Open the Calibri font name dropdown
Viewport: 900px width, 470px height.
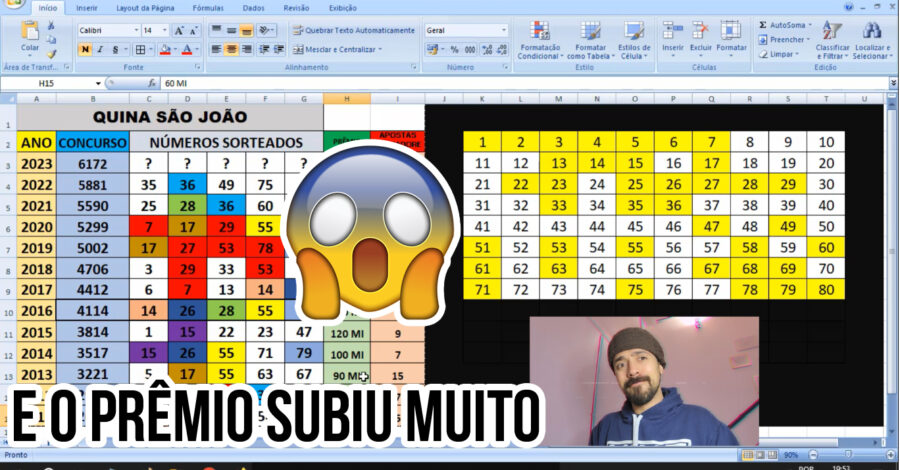click(x=136, y=30)
